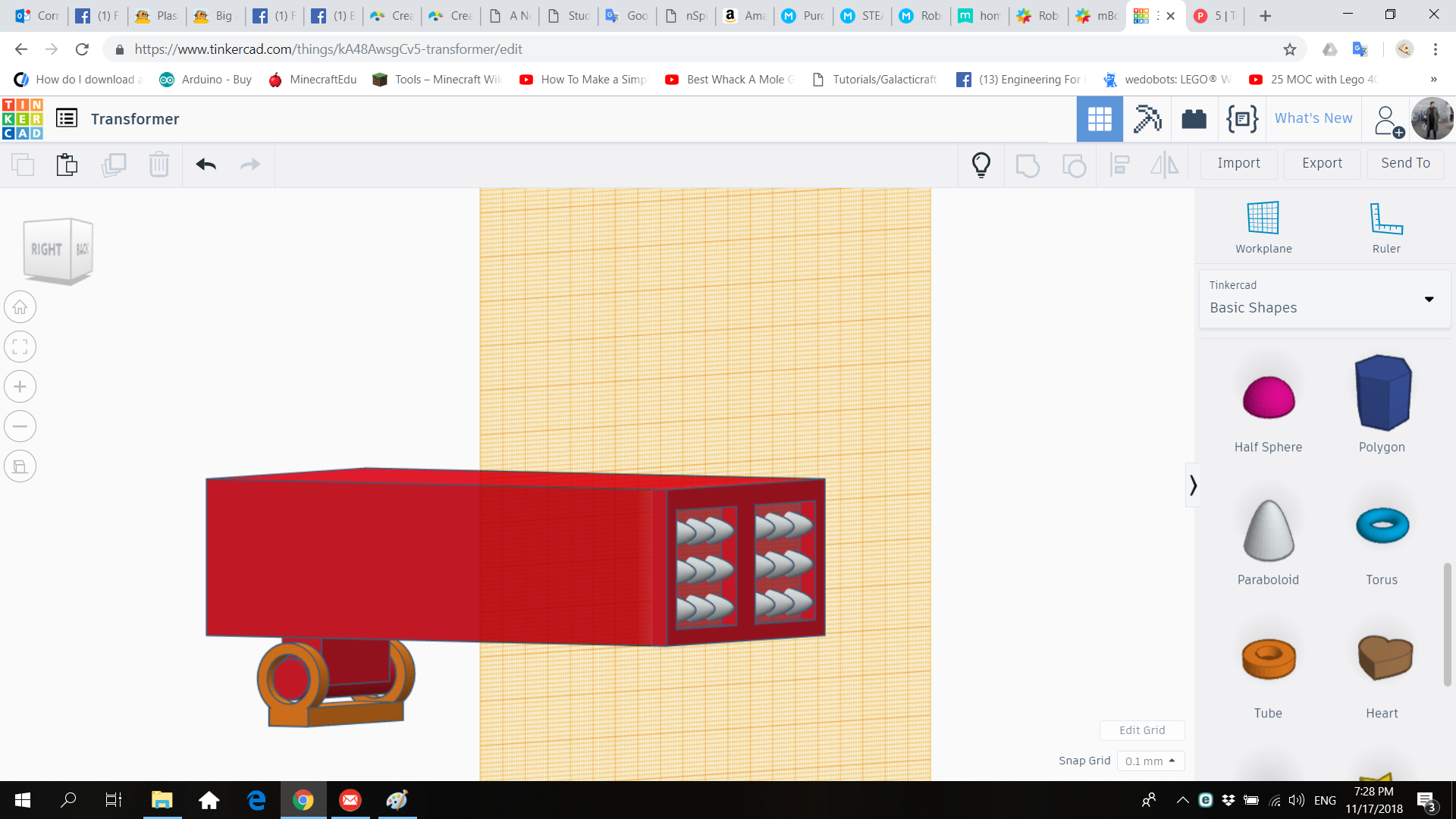This screenshot has width=1456, height=819.
Task: Toggle show all lightbulb icon
Action: (981, 164)
